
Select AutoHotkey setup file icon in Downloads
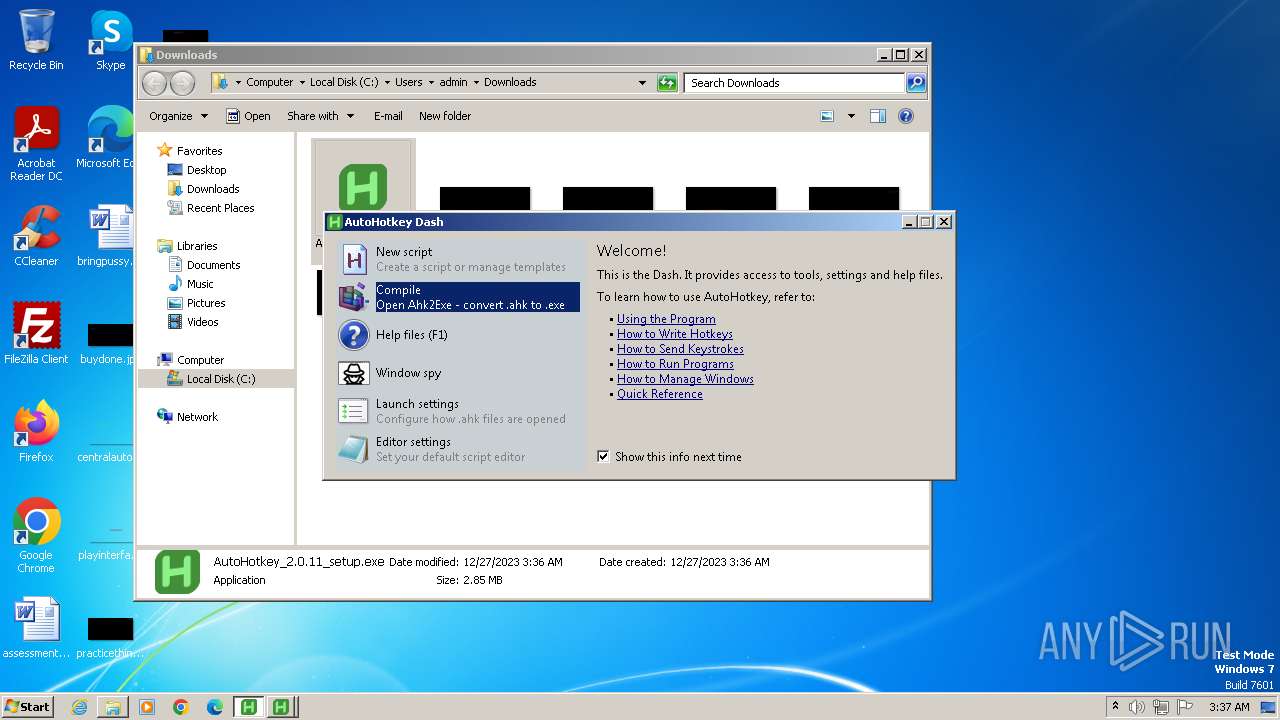362,187
